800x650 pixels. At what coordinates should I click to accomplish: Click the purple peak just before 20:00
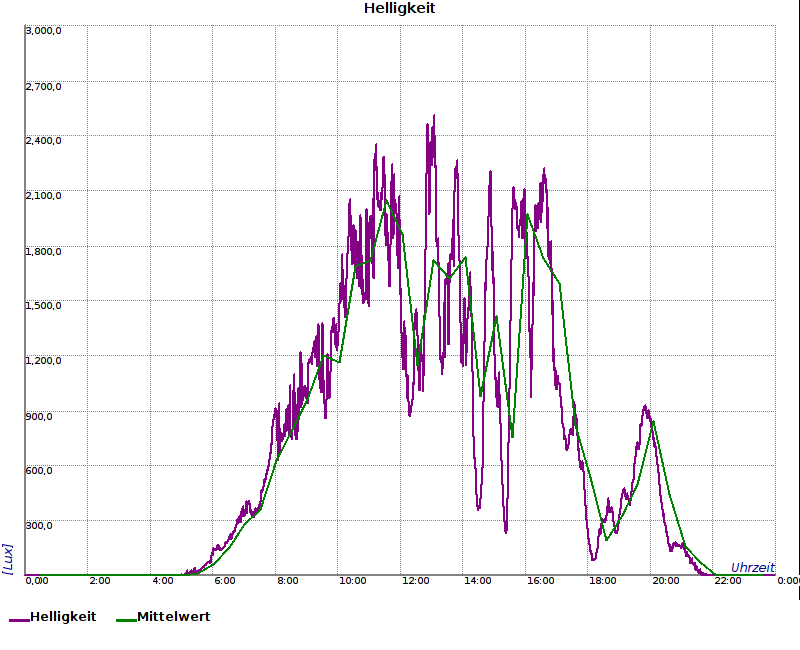(645, 408)
